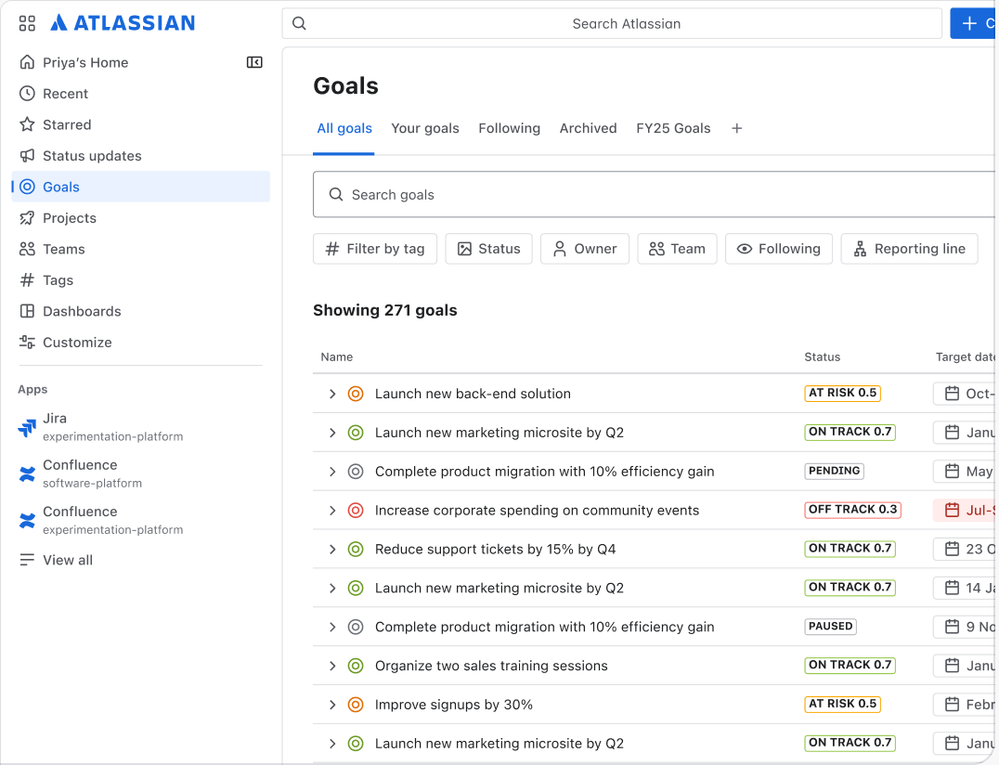Screen dimensions: 999x765
Task: Click green goal icon for Organize two sales training sessions
Action: point(356,666)
